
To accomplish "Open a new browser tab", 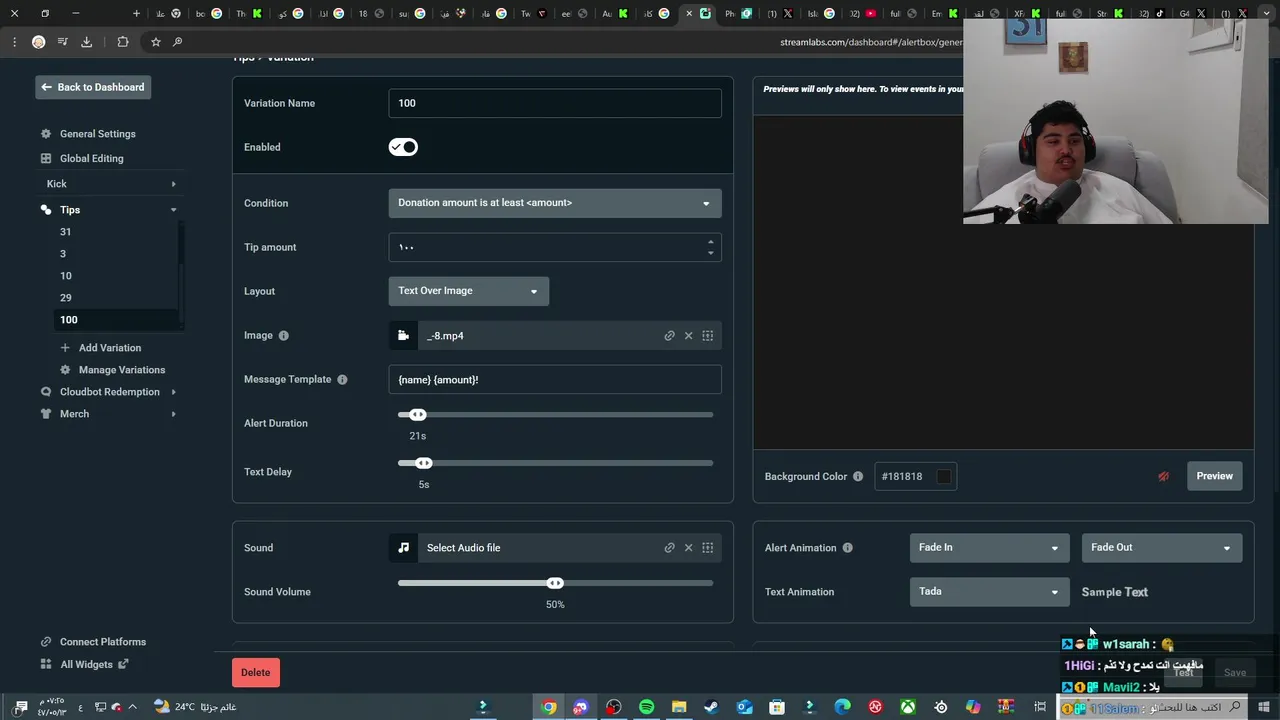I will (136, 14).
